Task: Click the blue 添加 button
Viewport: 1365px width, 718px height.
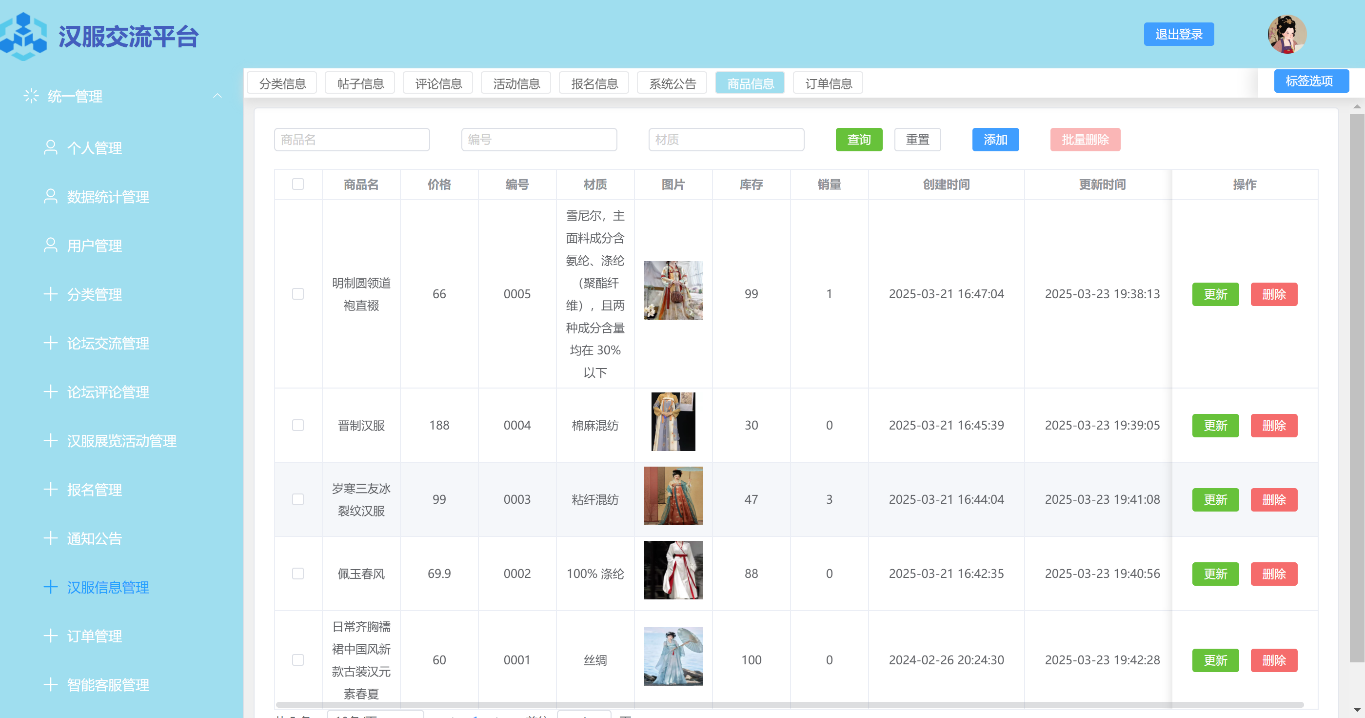Action: tap(995, 140)
